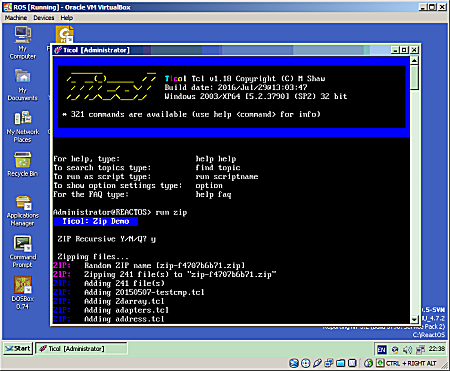Viewport: 450px width, 371px height.
Task: Click the VirtualBox USB devices status icon
Action: coord(317,363)
